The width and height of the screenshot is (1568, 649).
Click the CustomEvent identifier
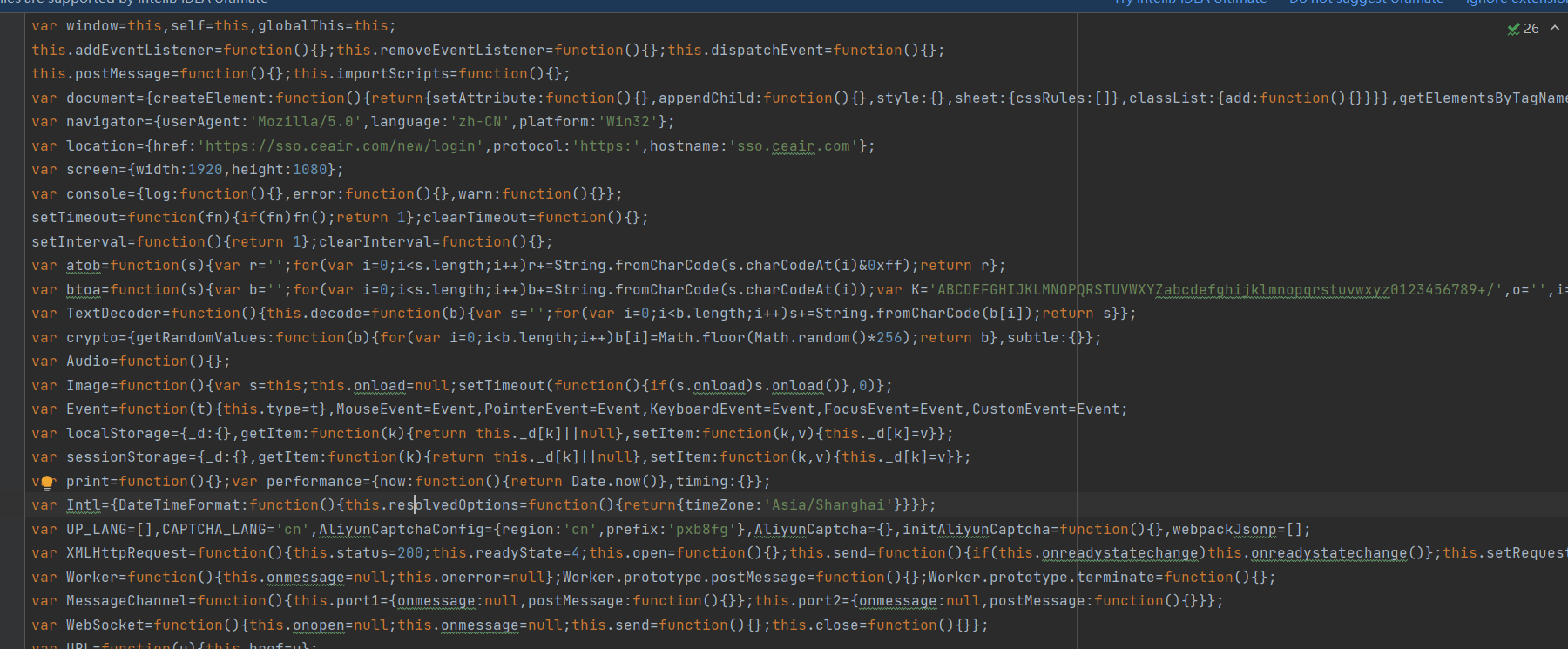1020,409
